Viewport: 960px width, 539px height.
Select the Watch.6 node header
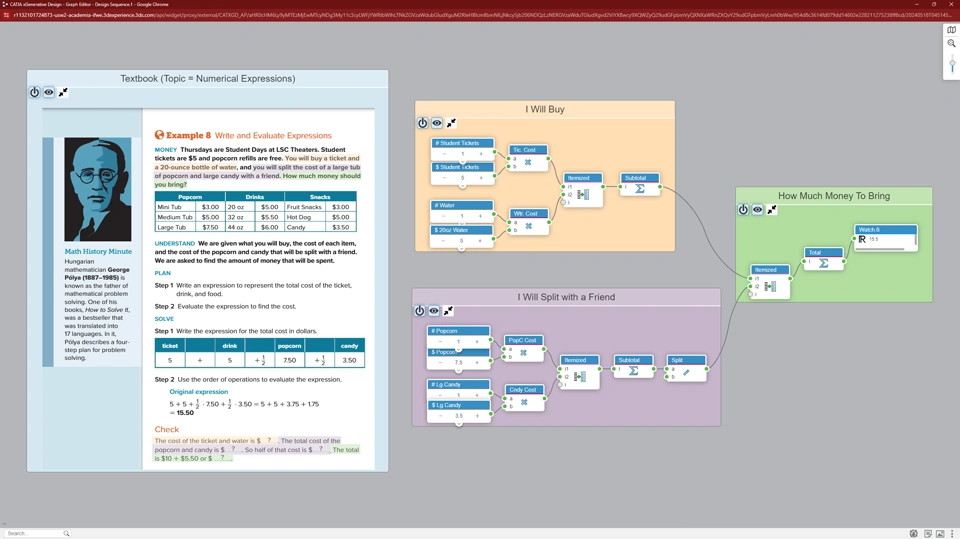(885, 230)
